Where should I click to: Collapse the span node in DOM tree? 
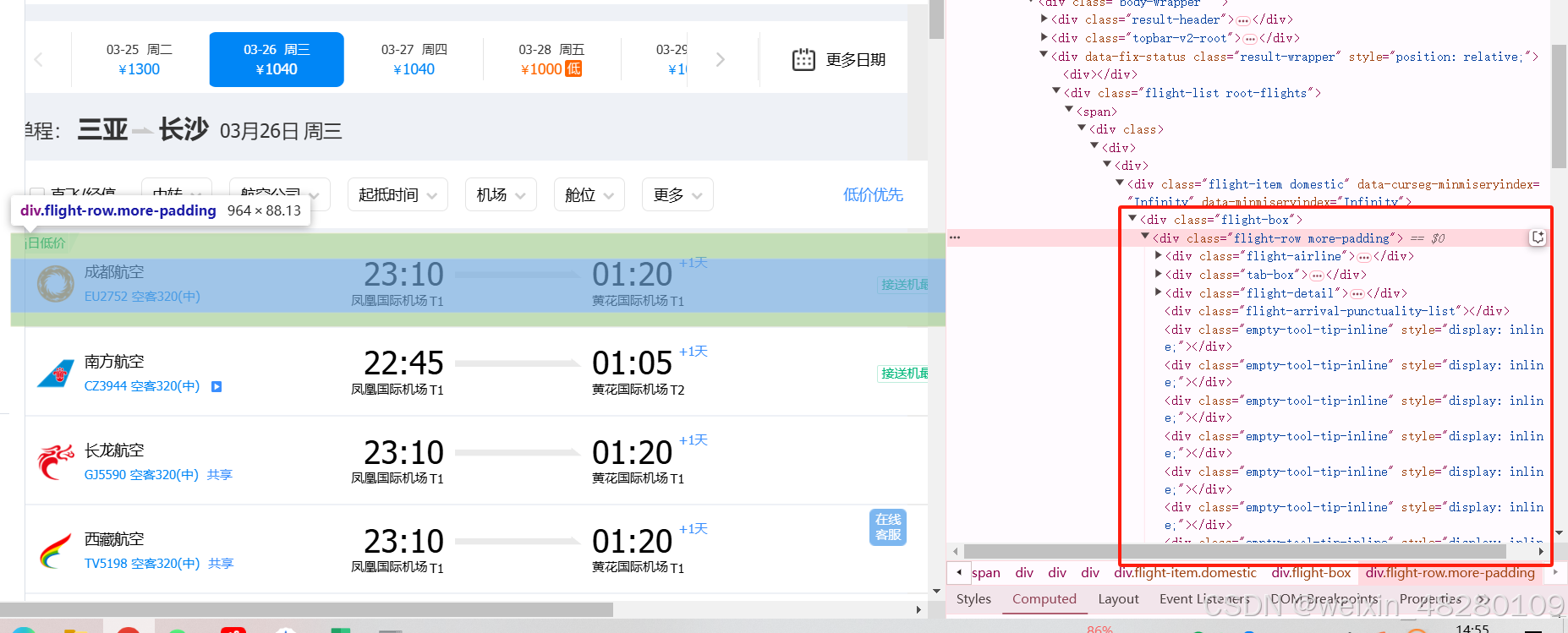pyautogui.click(x=1070, y=111)
